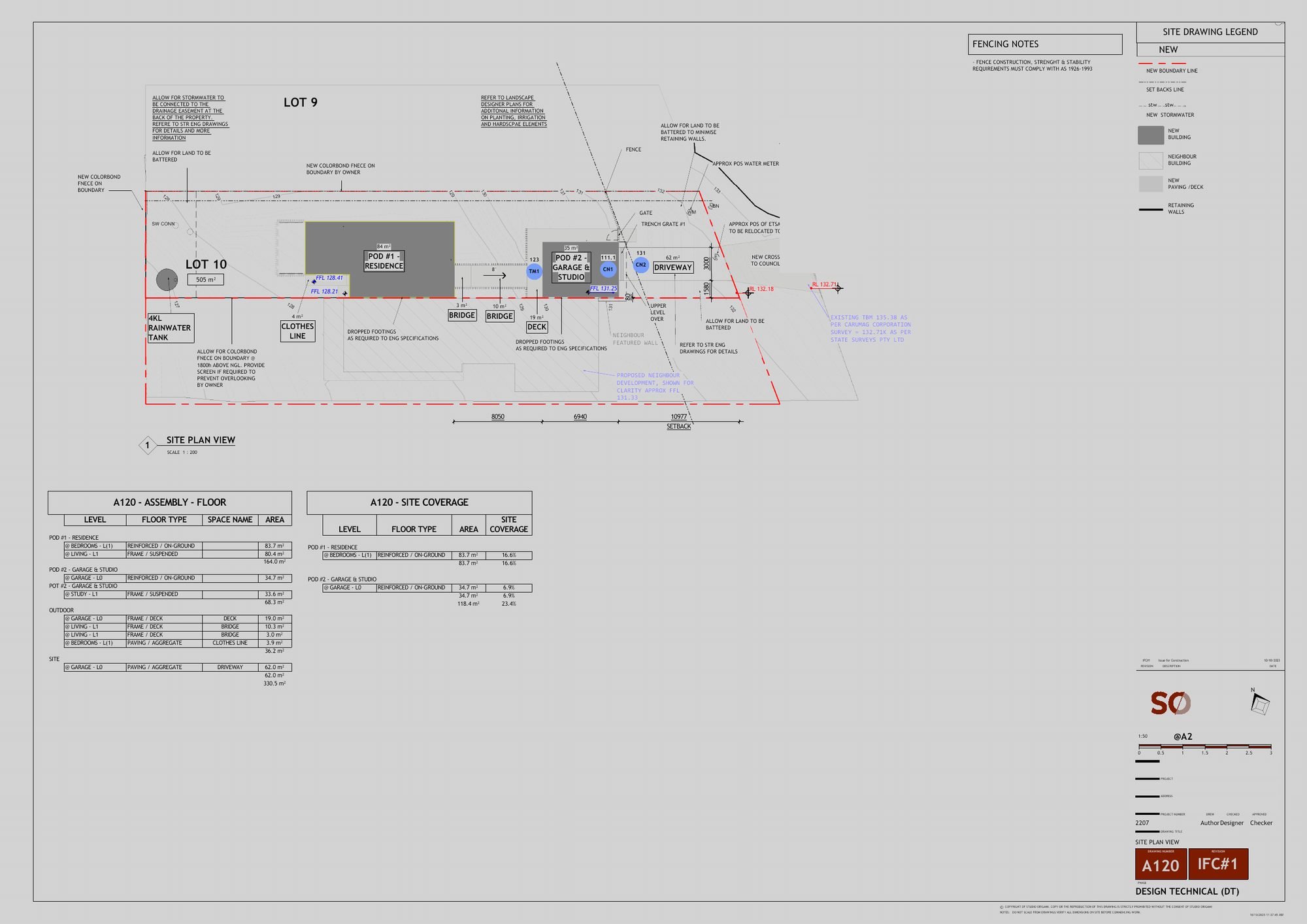Click the red SO studio logo
This screenshot has height=924, width=1307.
(x=1170, y=703)
